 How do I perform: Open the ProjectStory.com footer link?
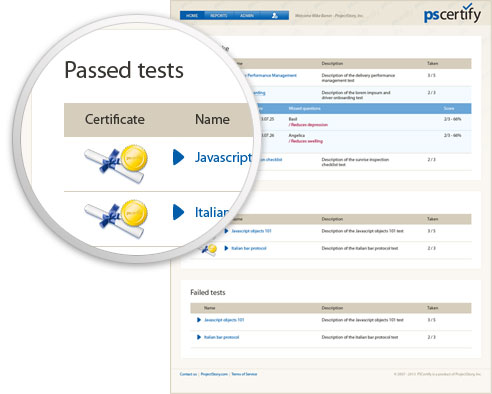coord(214,374)
